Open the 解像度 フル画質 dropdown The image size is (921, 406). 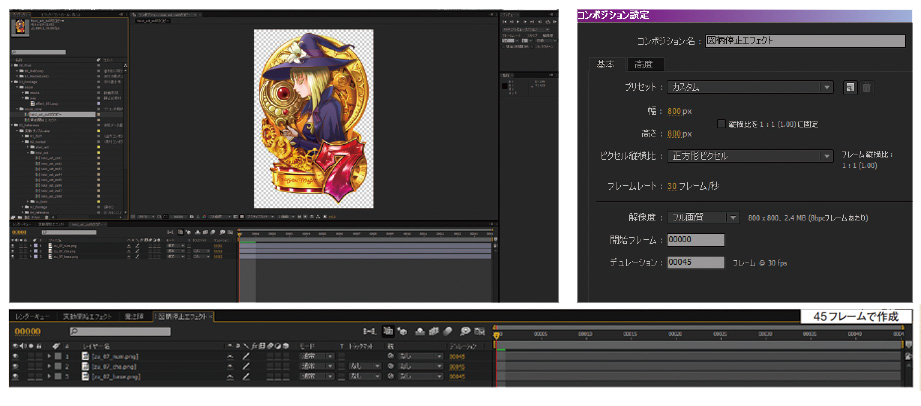point(703,217)
